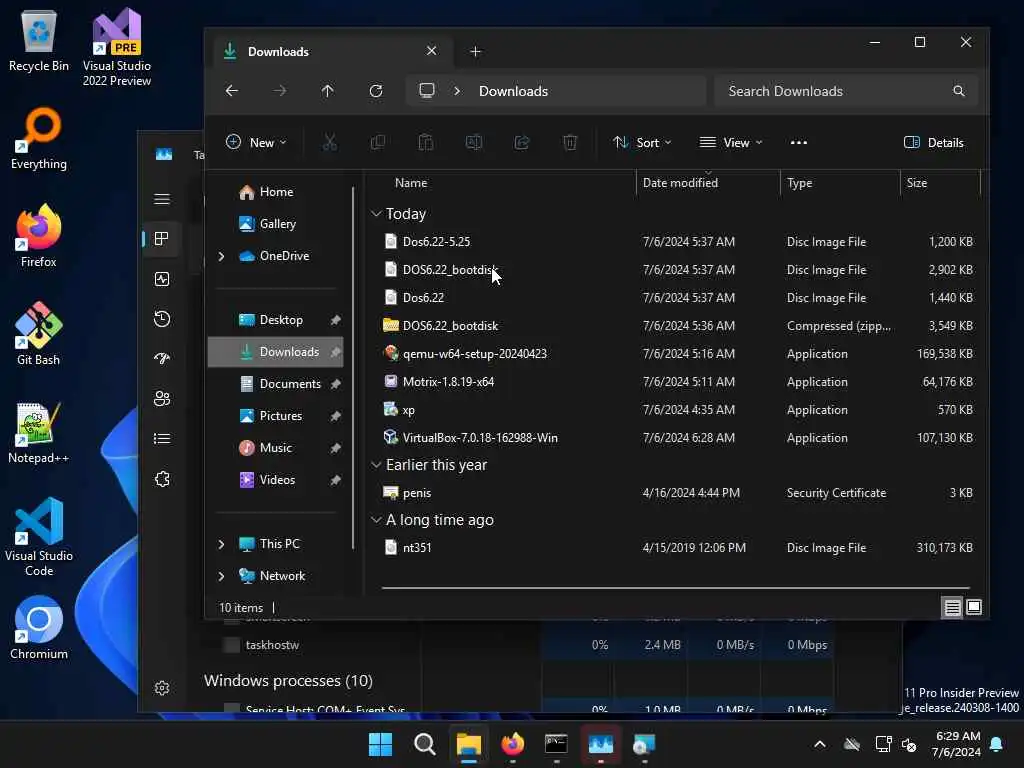Select the DOS6.22_bootdisk compressed folder
This screenshot has width=1024, height=768.
[x=450, y=326]
